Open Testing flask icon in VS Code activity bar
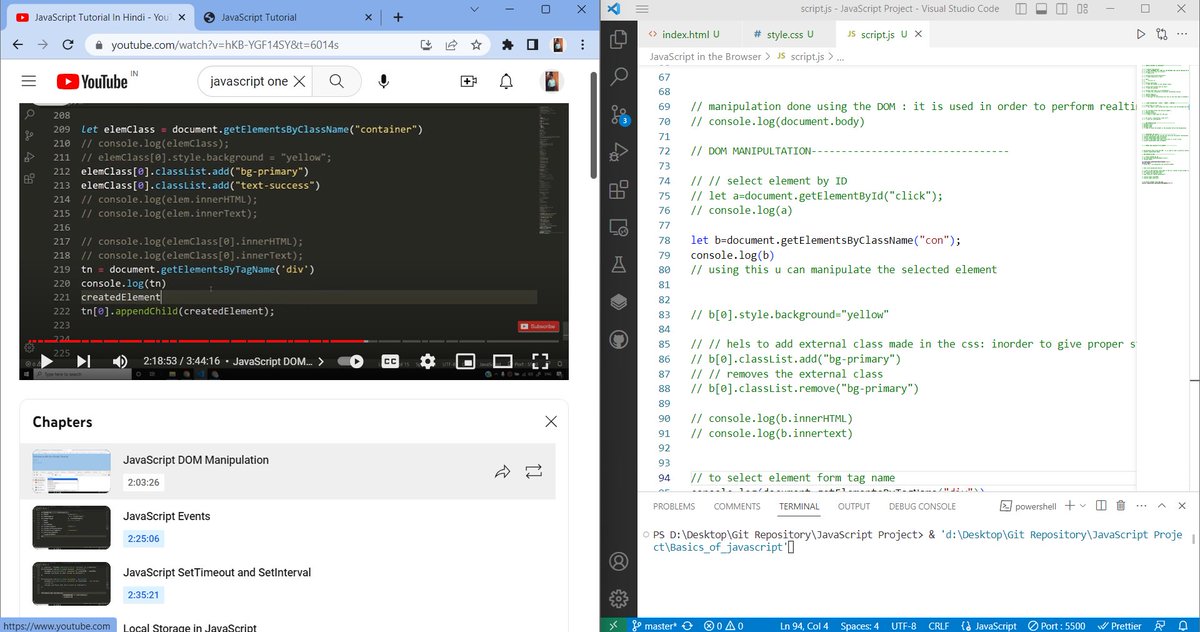1200x632 pixels. (619, 264)
